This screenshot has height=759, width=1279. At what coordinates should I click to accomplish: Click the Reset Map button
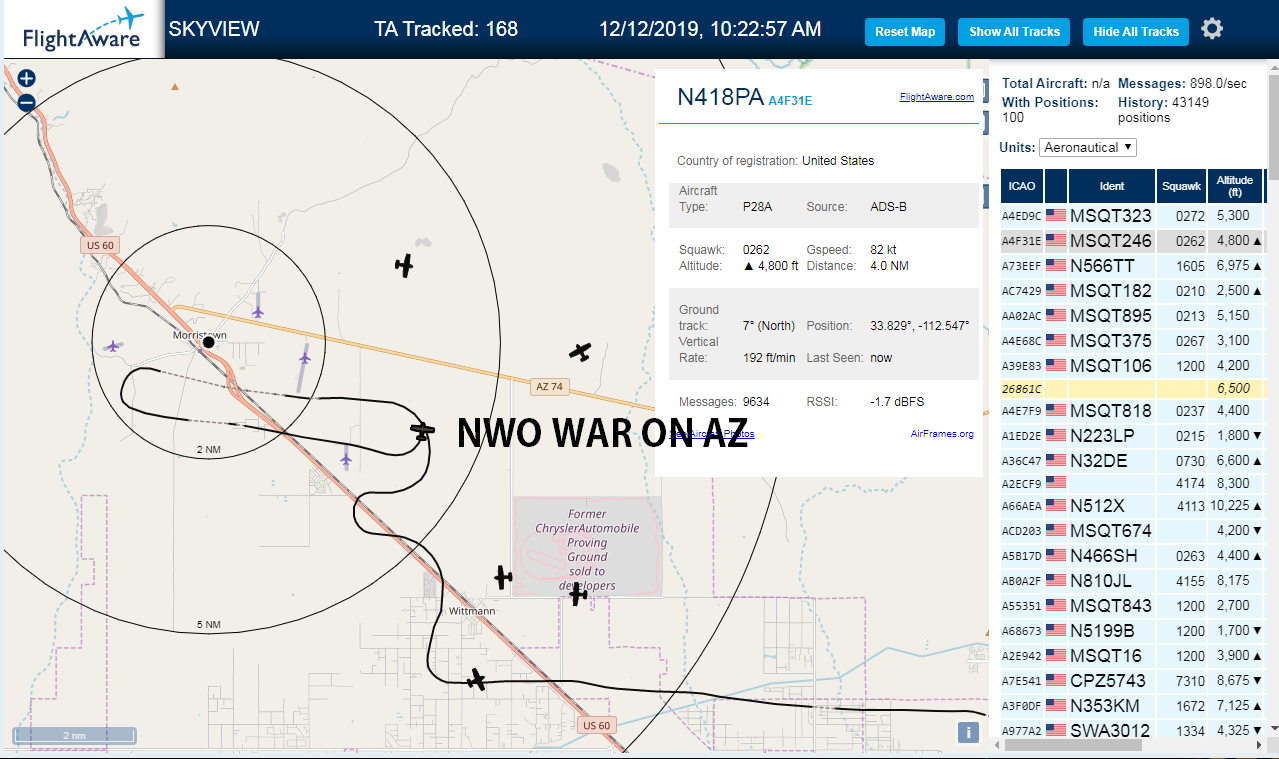pyautogui.click(x=905, y=32)
